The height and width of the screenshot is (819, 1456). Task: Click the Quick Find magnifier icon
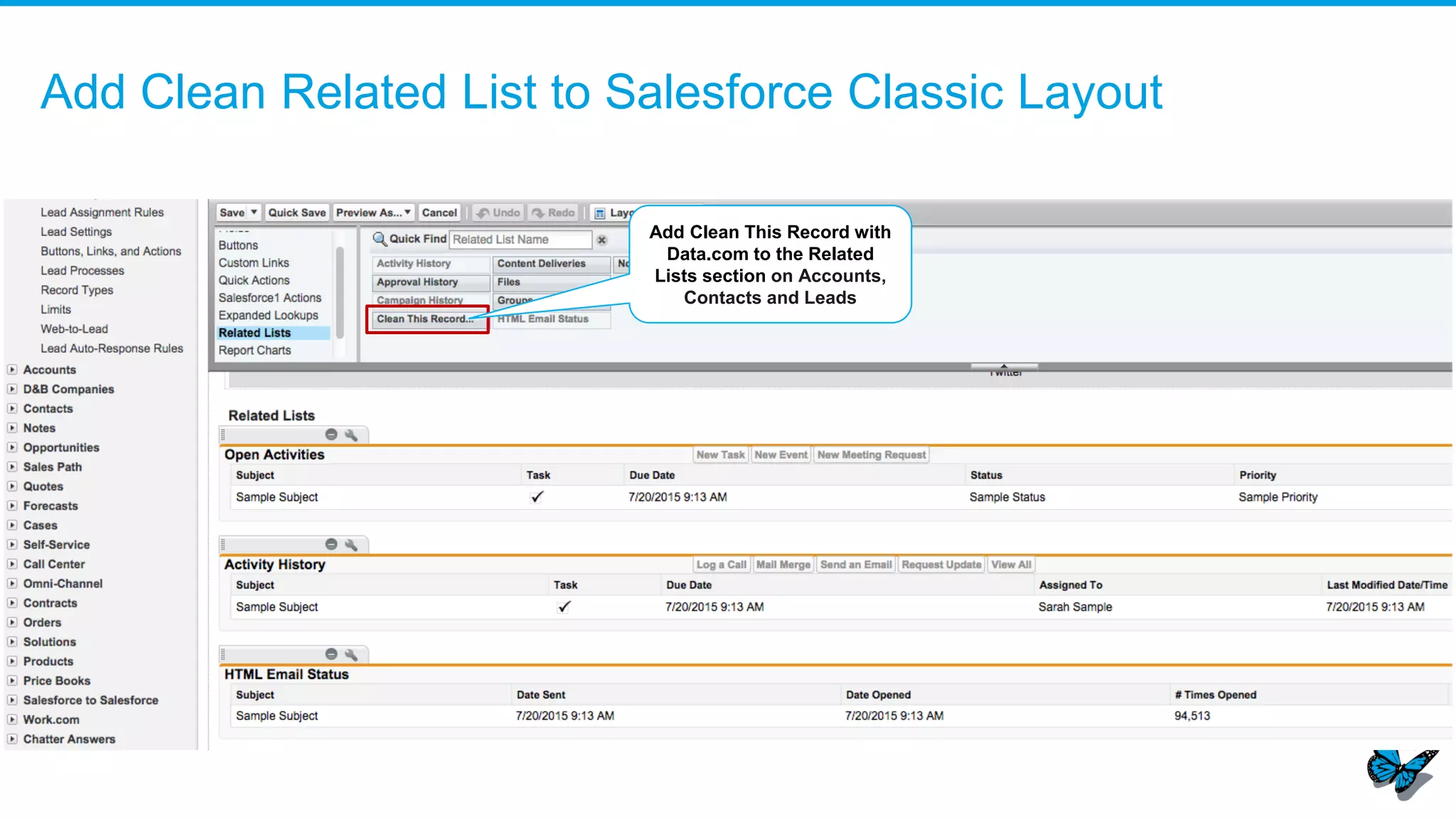click(x=380, y=239)
